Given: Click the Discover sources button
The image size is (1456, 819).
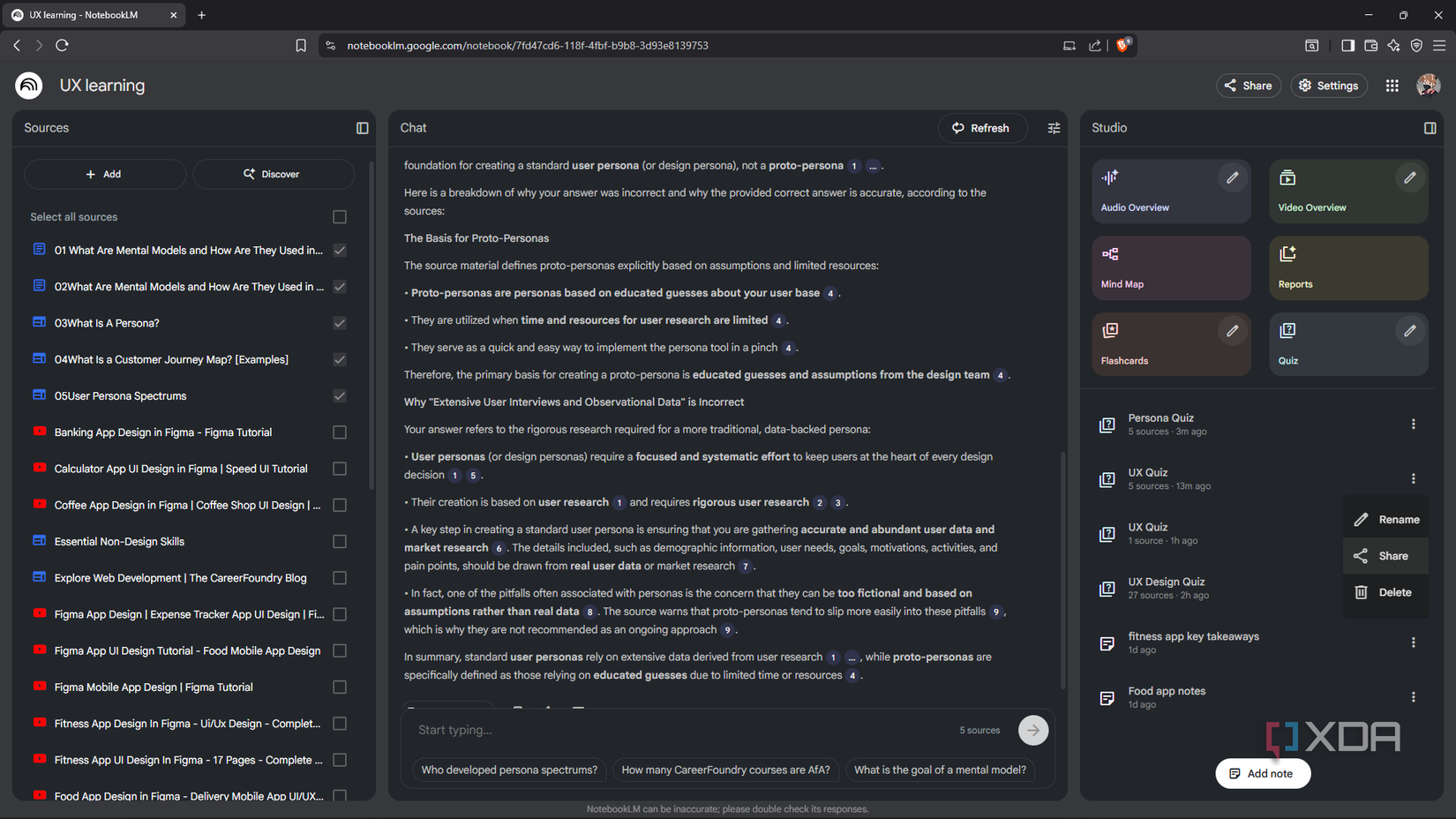Looking at the screenshot, I should pos(273,175).
